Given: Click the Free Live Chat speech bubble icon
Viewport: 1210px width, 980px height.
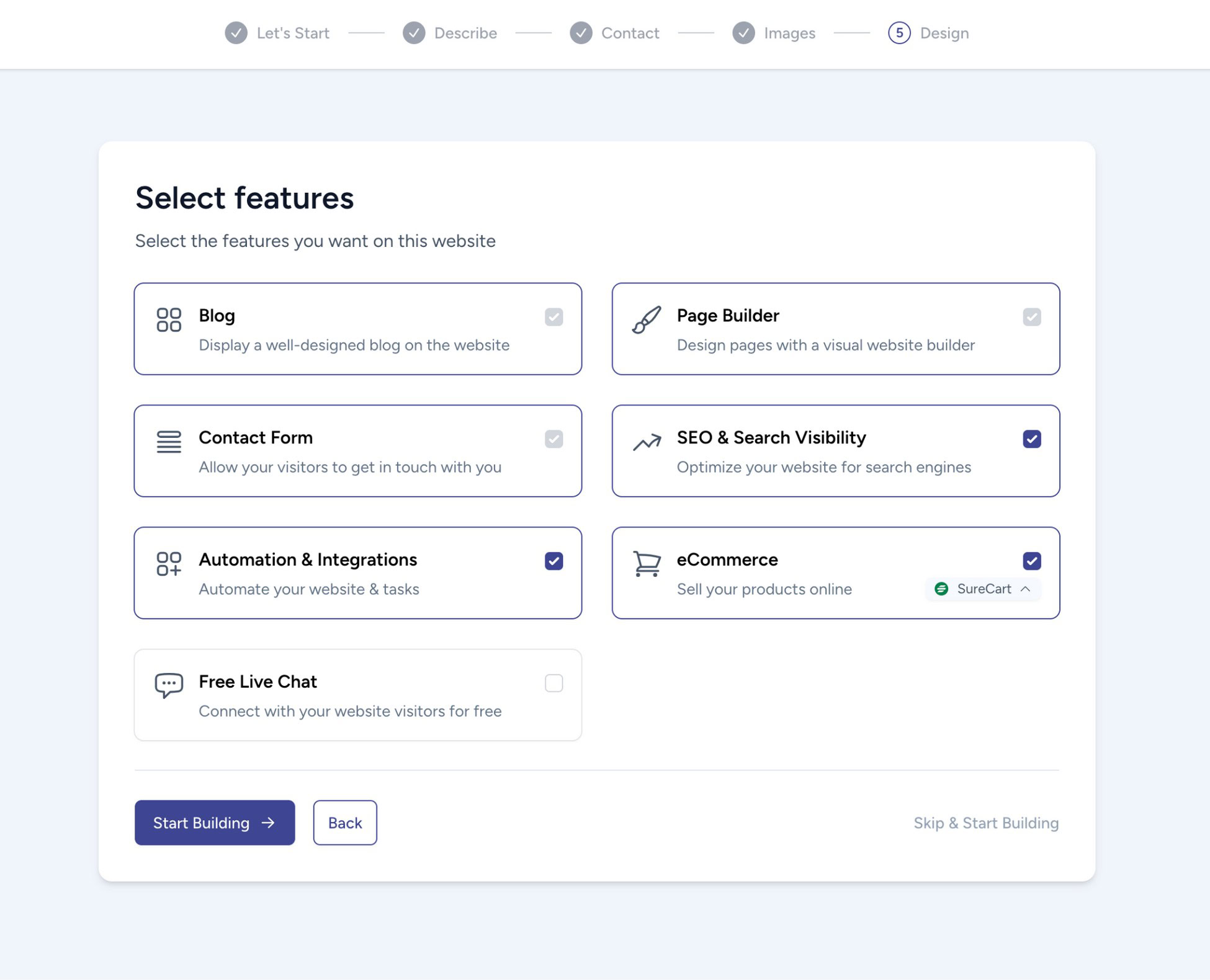Looking at the screenshot, I should click(x=168, y=685).
